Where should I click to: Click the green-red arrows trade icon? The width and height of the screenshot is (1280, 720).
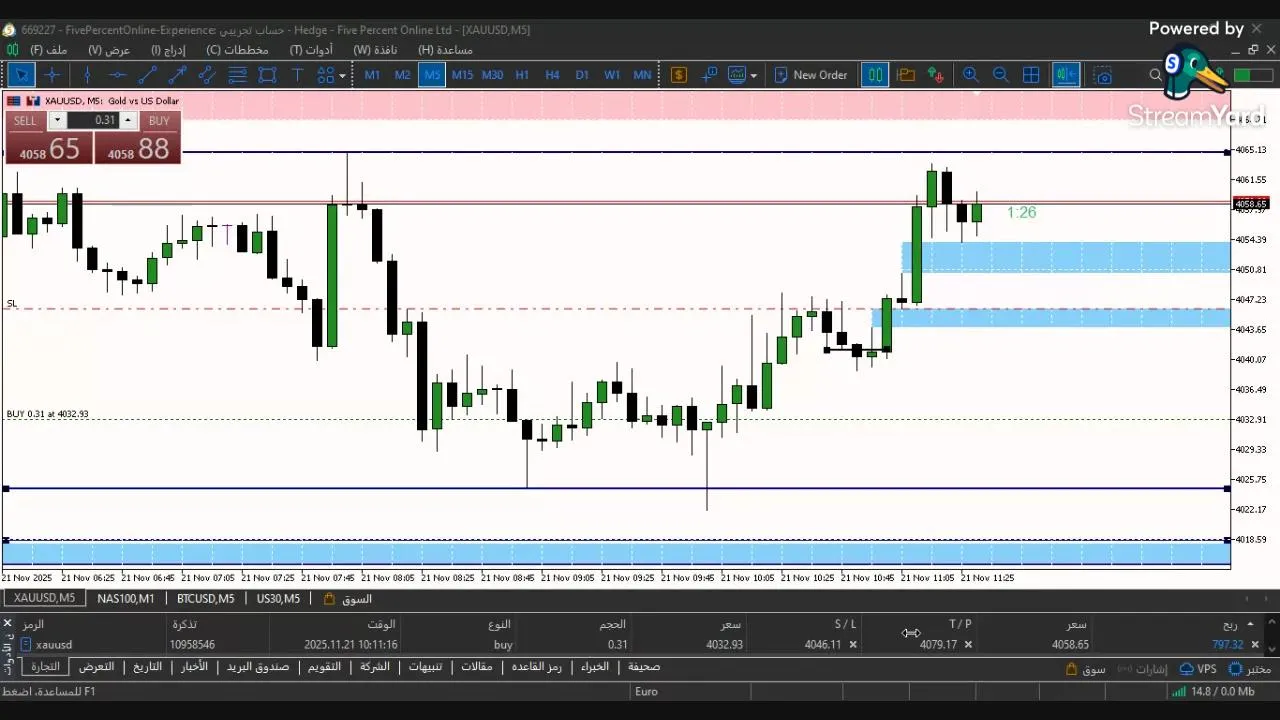[x=936, y=75]
